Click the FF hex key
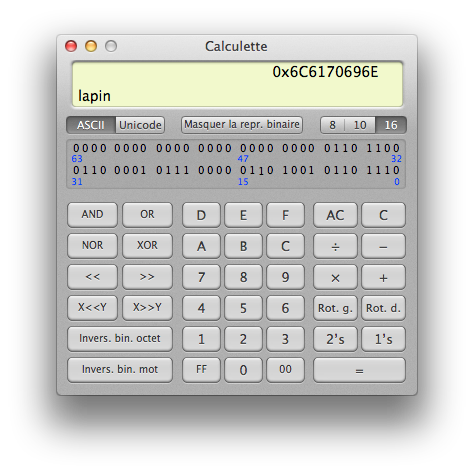This screenshot has height=474, width=474. [x=201, y=370]
